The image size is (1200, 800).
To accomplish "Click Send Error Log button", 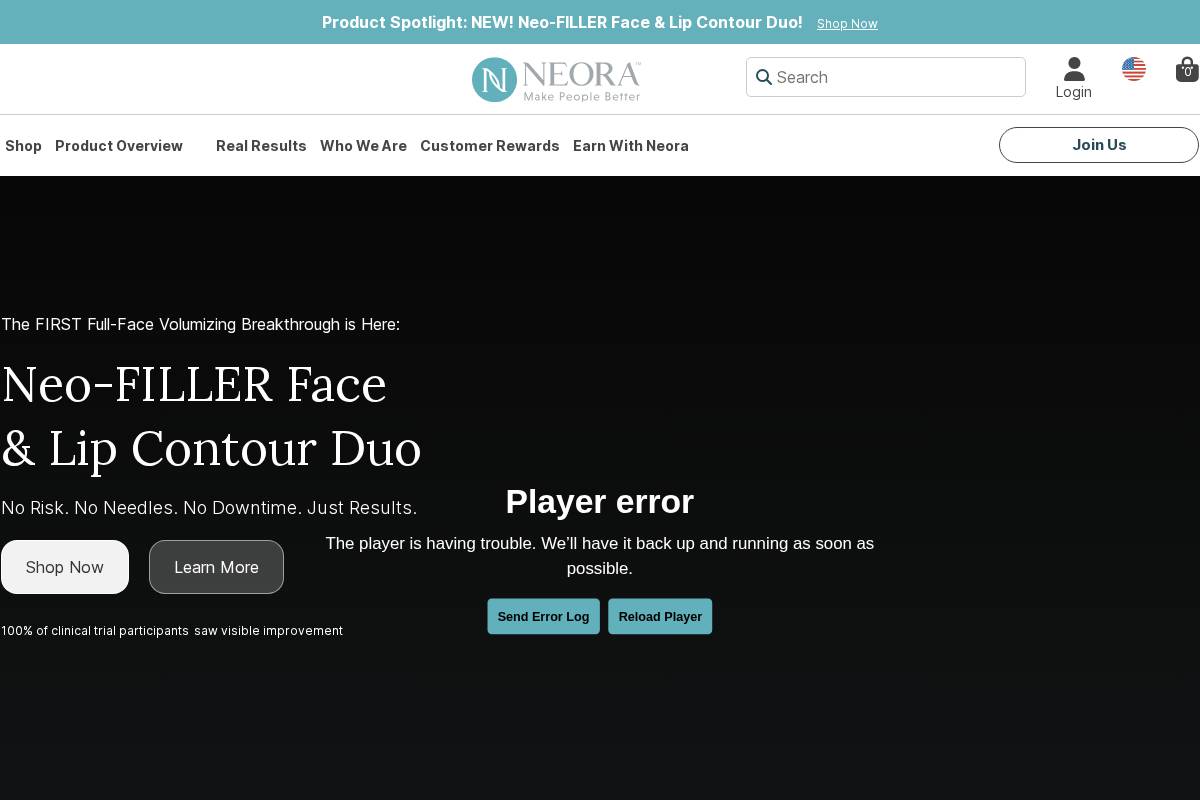I will (543, 616).
